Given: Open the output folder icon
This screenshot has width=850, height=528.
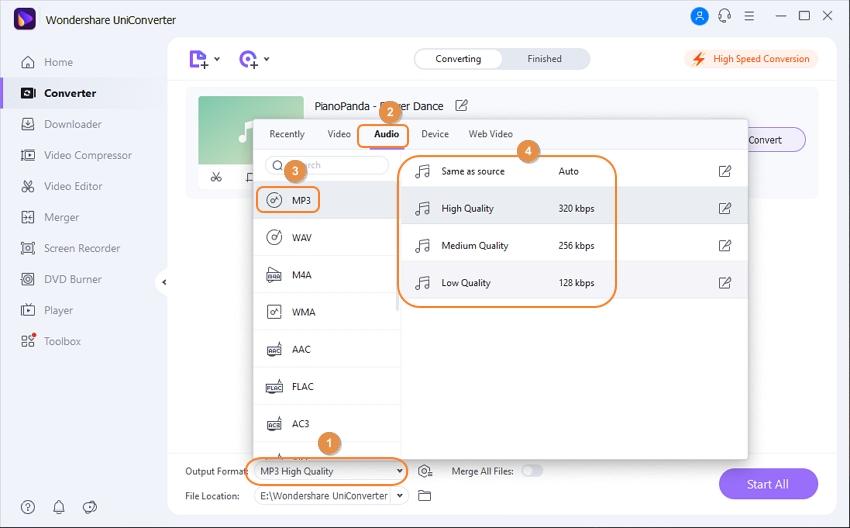Looking at the screenshot, I should 424,495.
